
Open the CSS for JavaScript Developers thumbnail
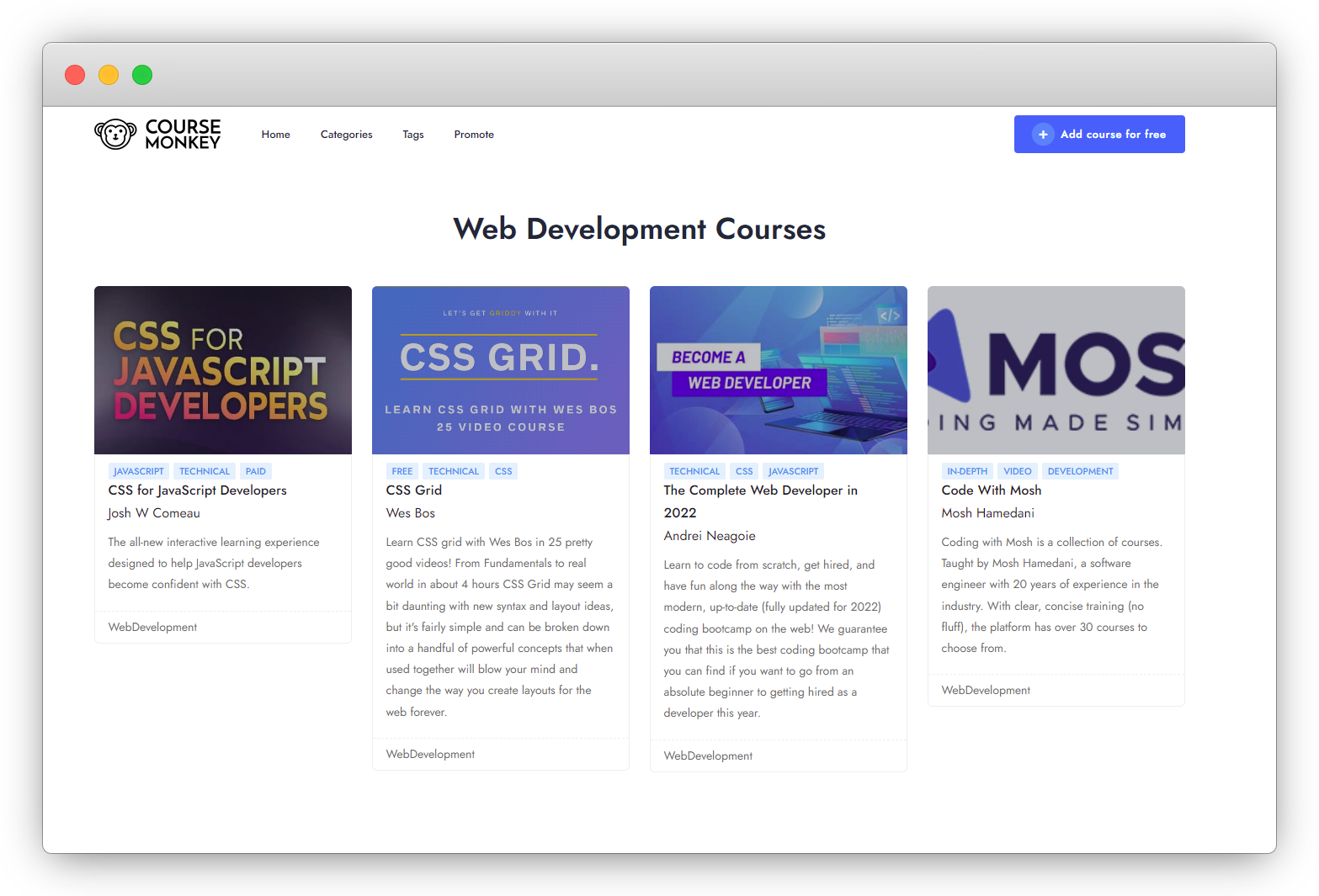[223, 370]
